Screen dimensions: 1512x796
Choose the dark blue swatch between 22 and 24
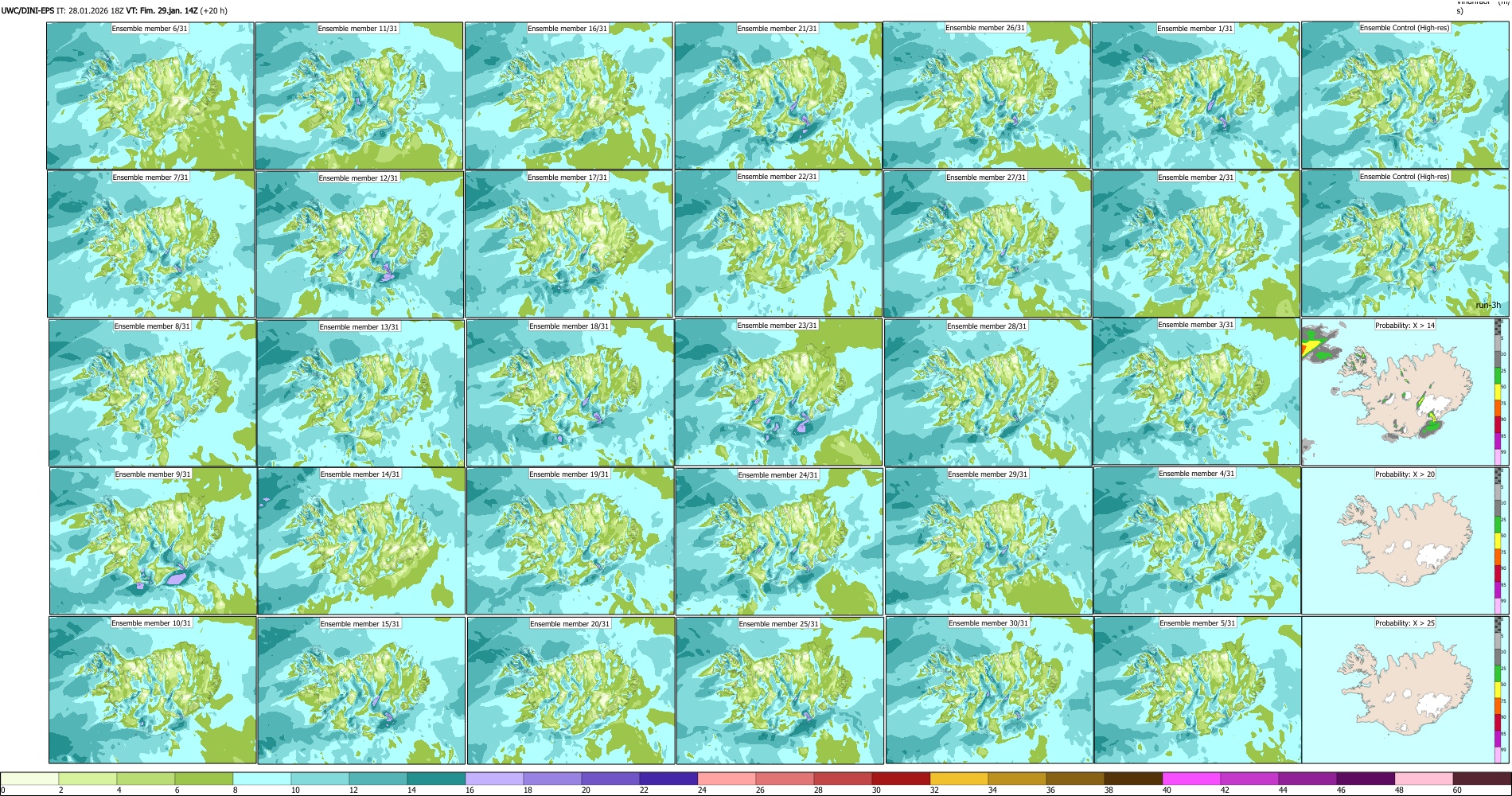pyautogui.click(x=668, y=778)
